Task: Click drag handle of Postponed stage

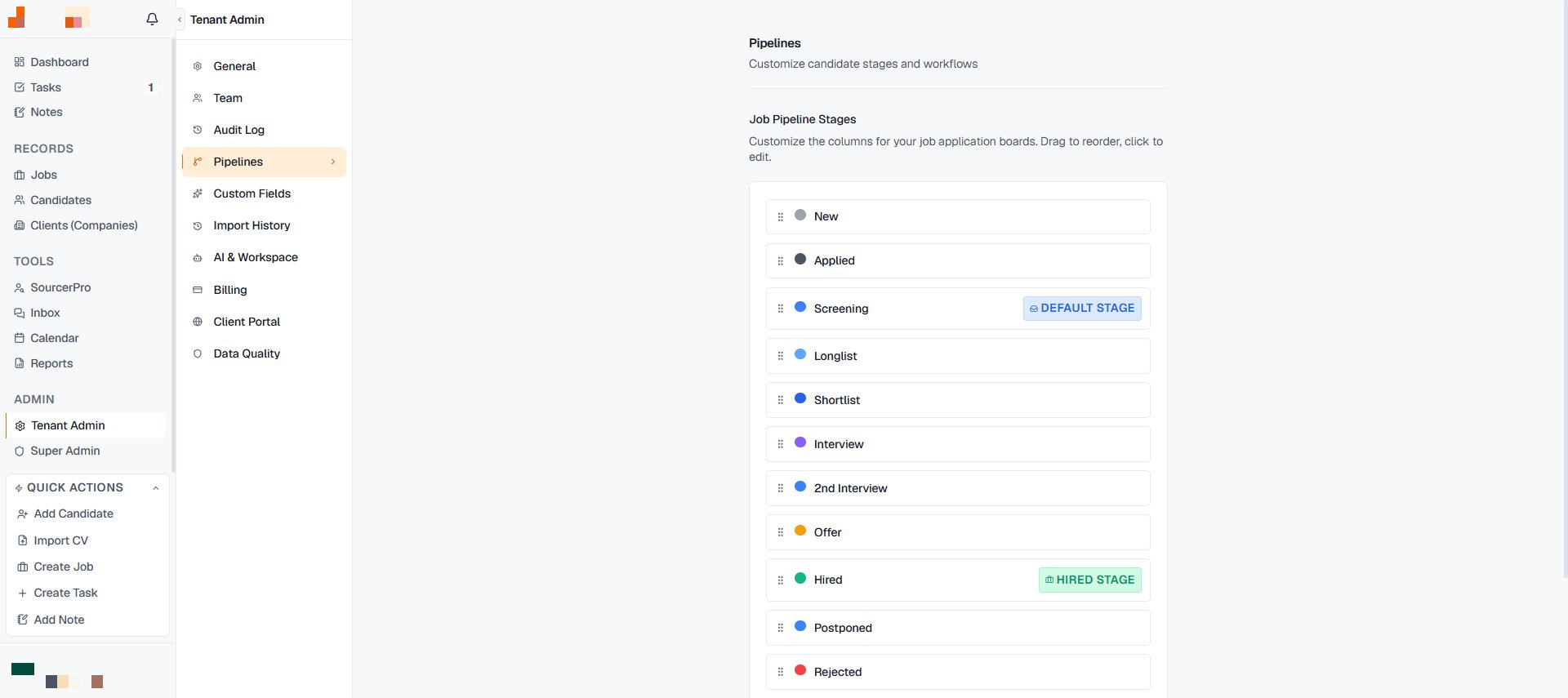Action: (781, 628)
